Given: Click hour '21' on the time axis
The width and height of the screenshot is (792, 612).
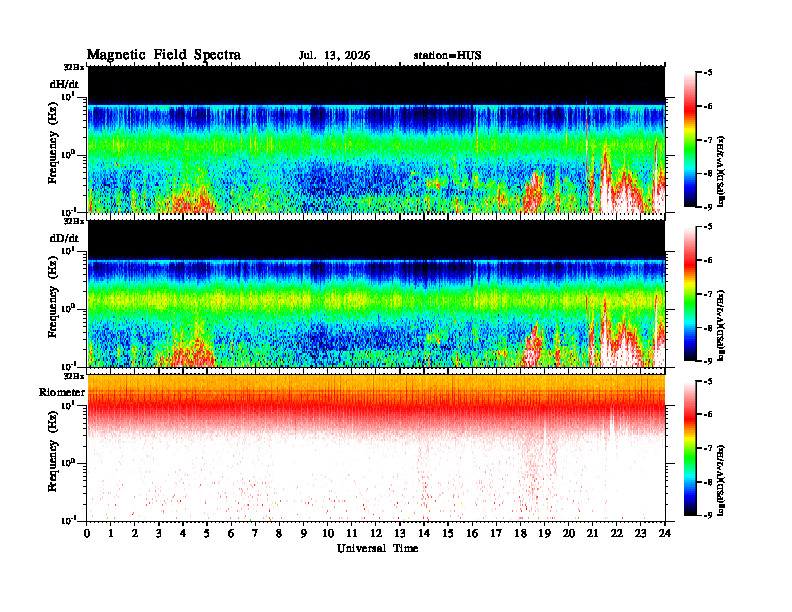Looking at the screenshot, I should pyautogui.click(x=592, y=533).
